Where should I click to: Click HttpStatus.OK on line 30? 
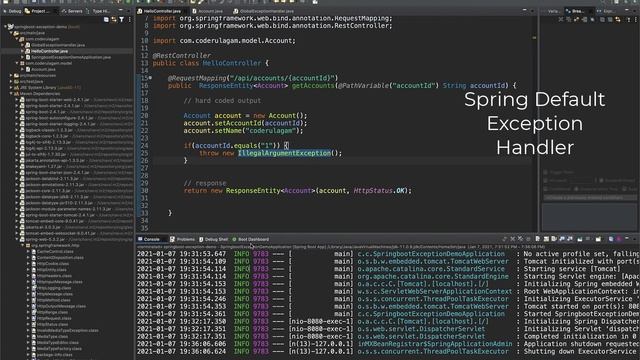[x=379, y=191]
